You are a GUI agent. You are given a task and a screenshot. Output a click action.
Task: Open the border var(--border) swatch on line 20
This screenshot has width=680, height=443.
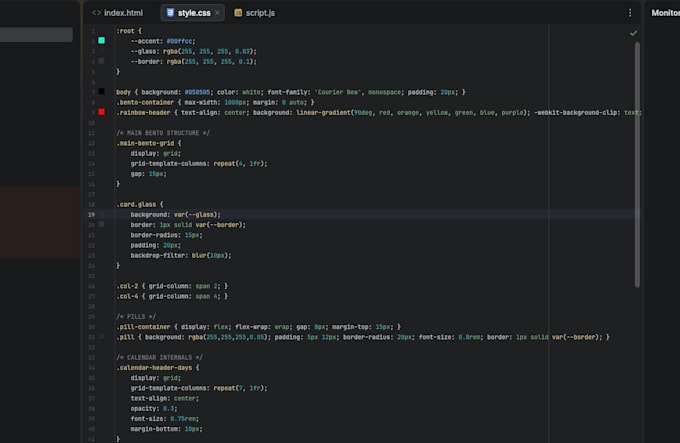pos(101,224)
